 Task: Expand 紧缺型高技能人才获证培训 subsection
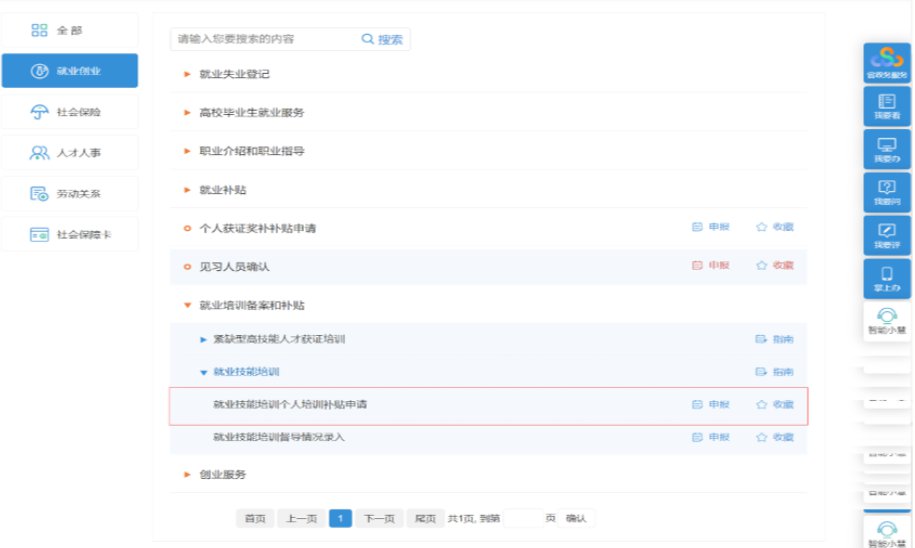tap(203, 340)
